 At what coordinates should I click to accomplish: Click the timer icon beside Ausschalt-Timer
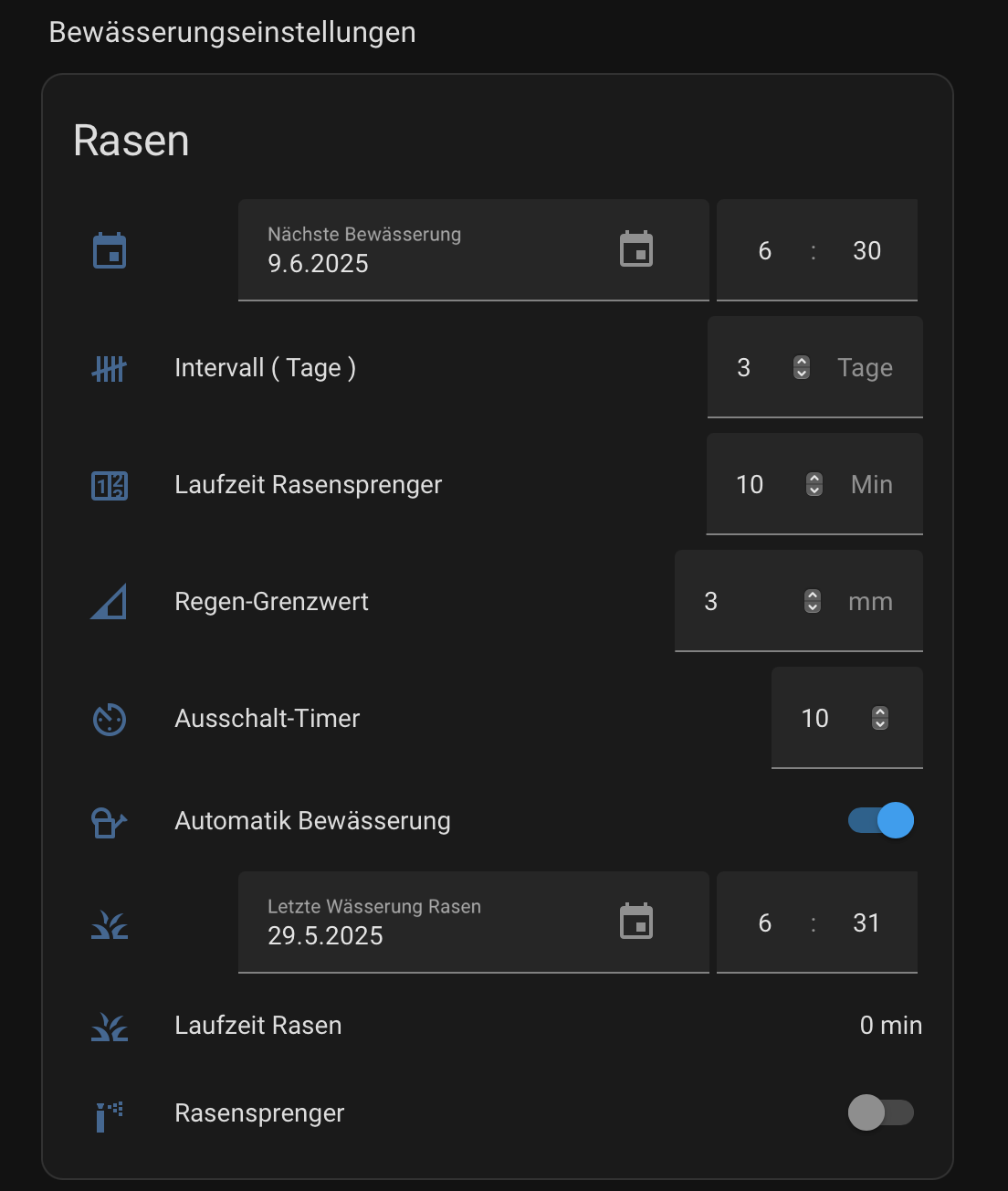coord(110,719)
